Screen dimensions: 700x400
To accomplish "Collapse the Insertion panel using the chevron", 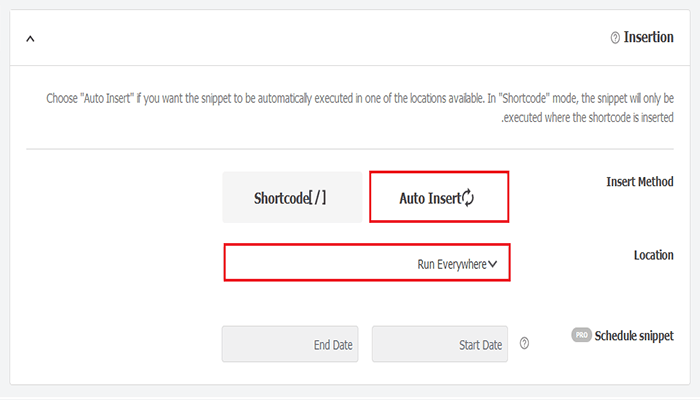I will [30, 38].
